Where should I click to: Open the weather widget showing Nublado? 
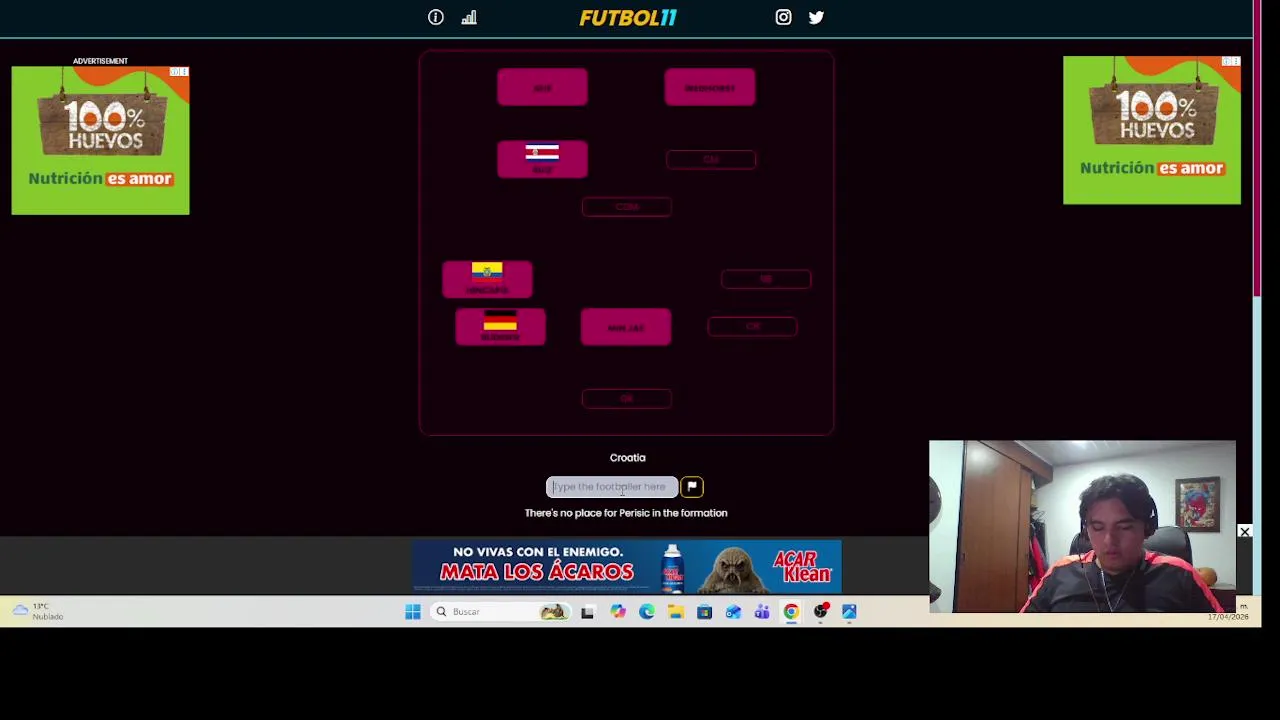coord(38,611)
